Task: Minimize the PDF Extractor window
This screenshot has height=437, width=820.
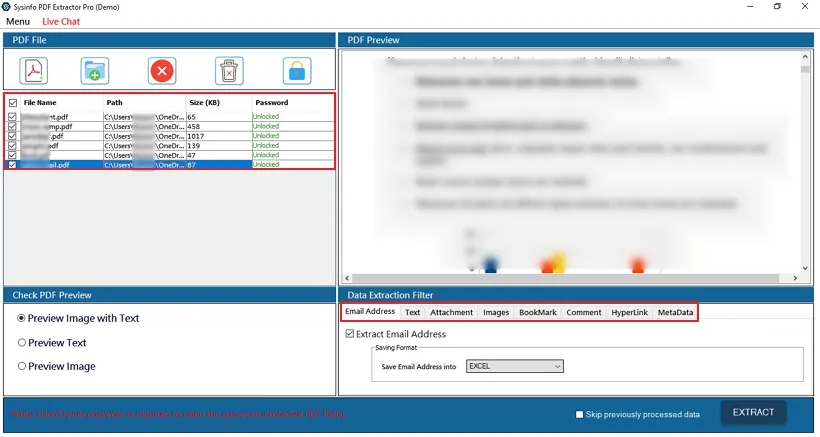Action: 751,7
